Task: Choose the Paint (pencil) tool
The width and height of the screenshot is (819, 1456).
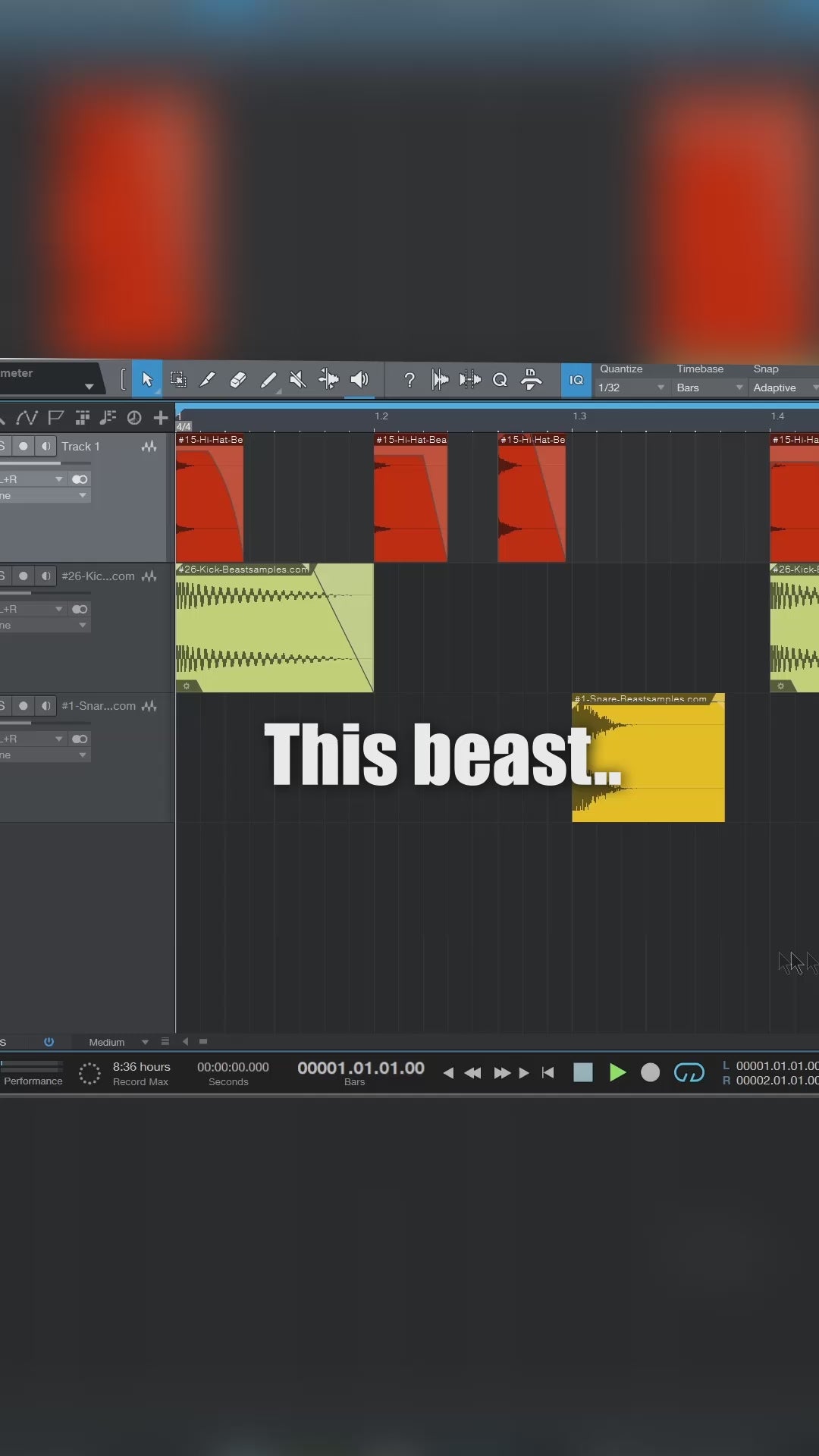Action: (268, 379)
